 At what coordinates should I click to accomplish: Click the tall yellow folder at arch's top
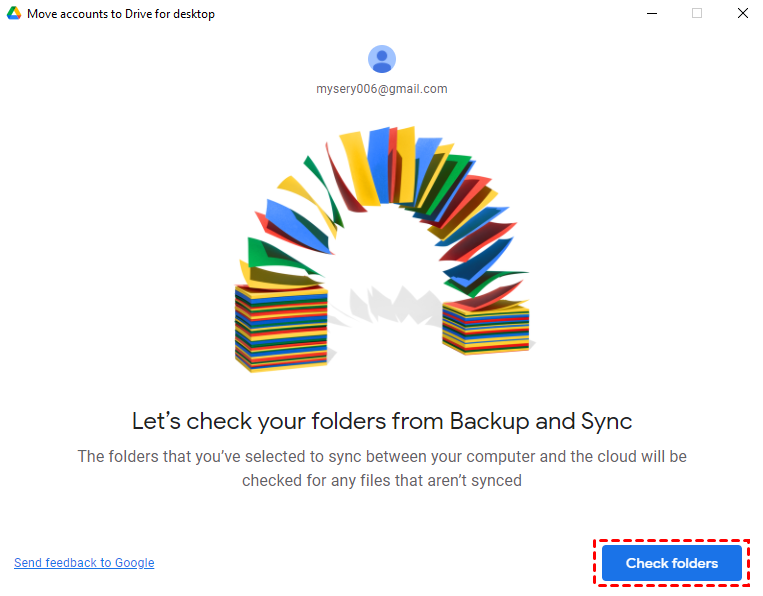[356, 158]
